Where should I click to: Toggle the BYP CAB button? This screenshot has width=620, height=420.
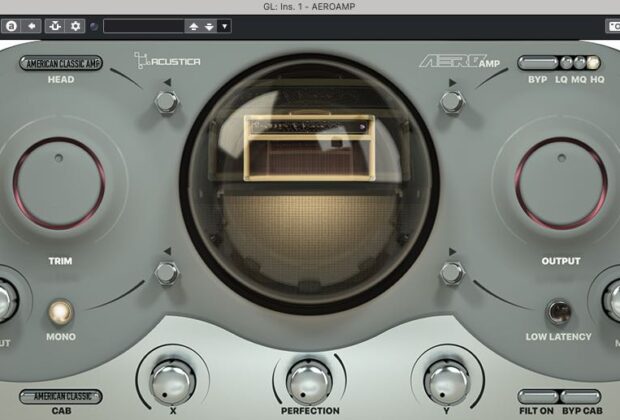(x=580, y=396)
